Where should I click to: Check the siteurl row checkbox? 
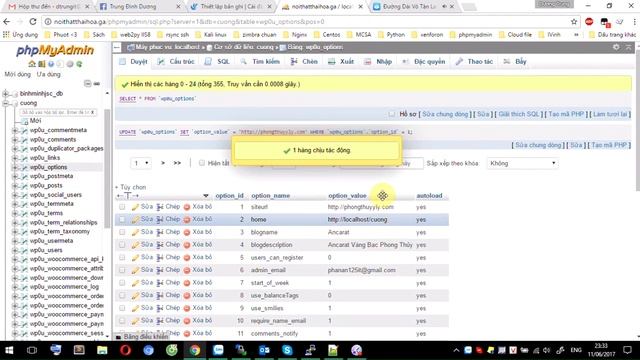click(x=122, y=207)
